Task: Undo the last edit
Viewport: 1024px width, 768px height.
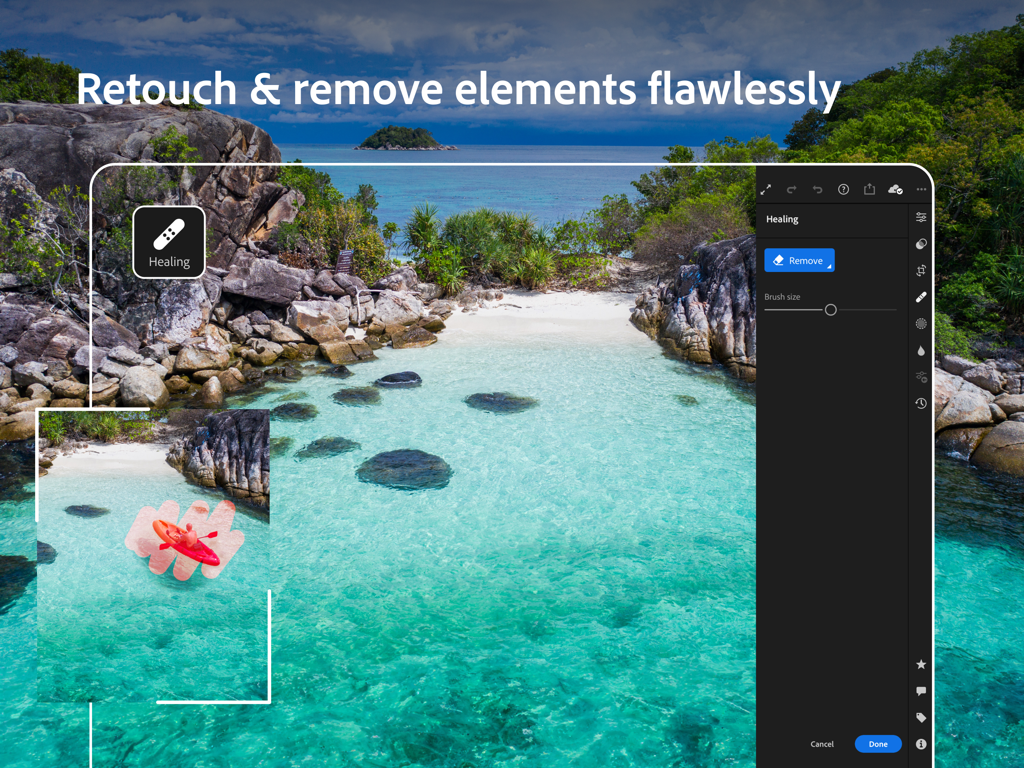Action: pos(817,189)
